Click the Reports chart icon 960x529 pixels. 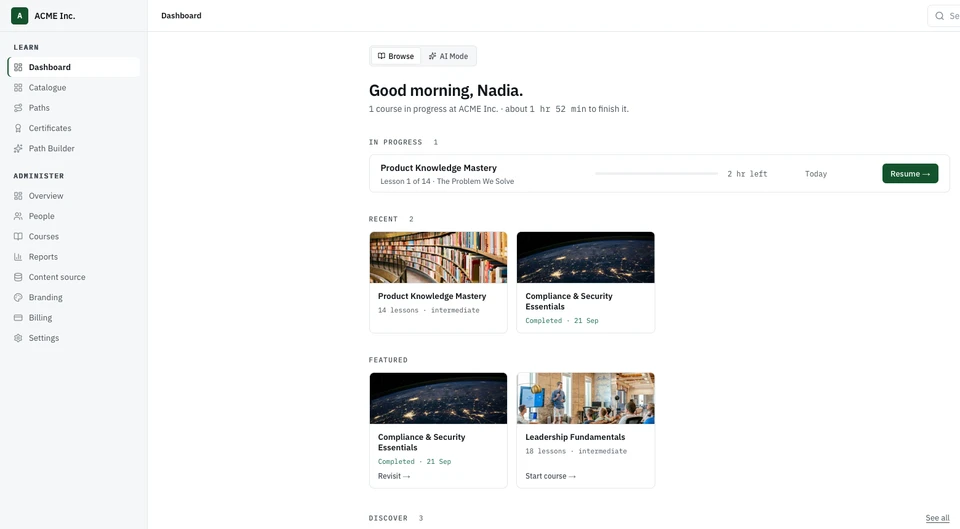18,257
